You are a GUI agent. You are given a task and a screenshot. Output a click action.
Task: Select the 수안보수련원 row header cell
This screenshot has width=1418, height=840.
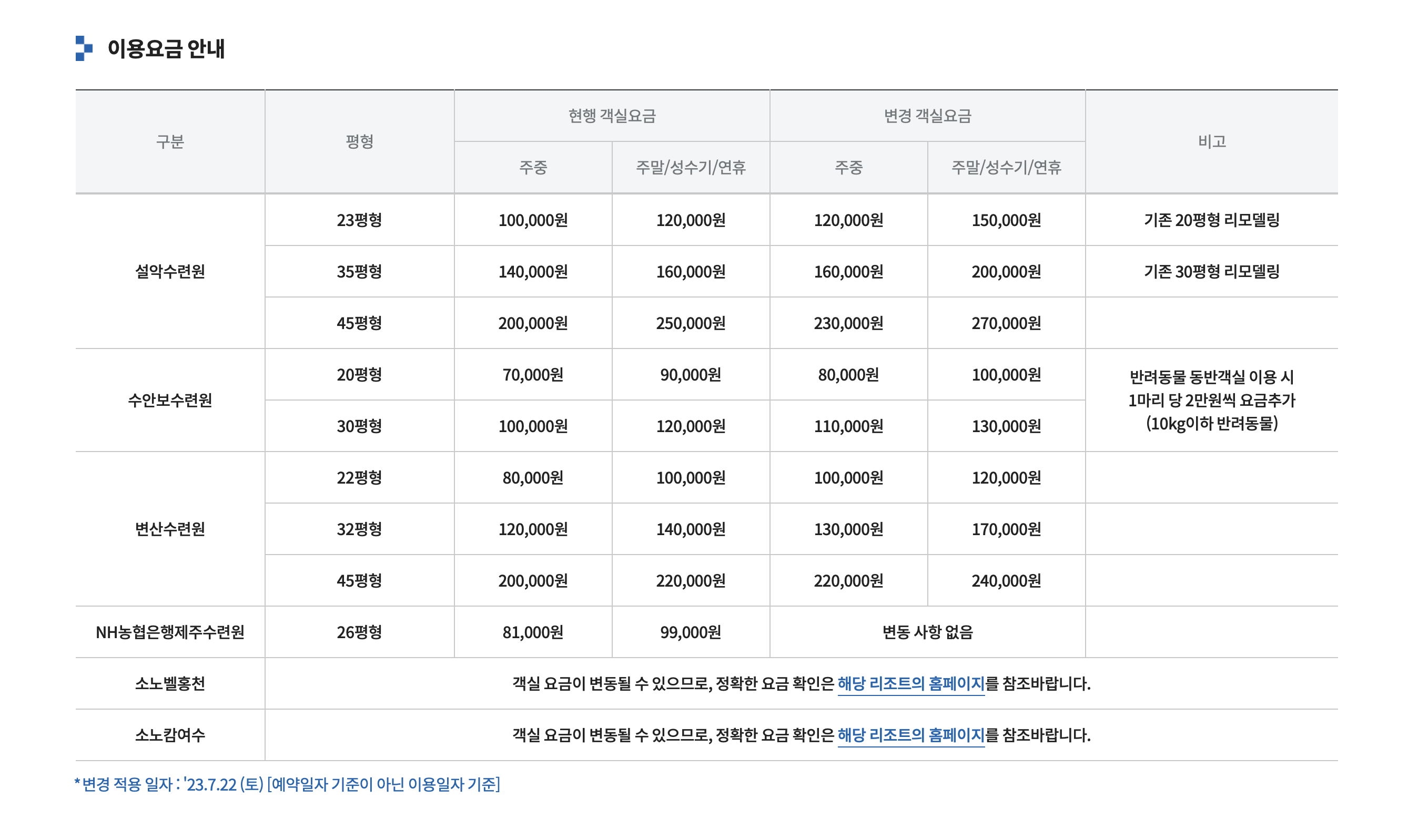(x=170, y=400)
